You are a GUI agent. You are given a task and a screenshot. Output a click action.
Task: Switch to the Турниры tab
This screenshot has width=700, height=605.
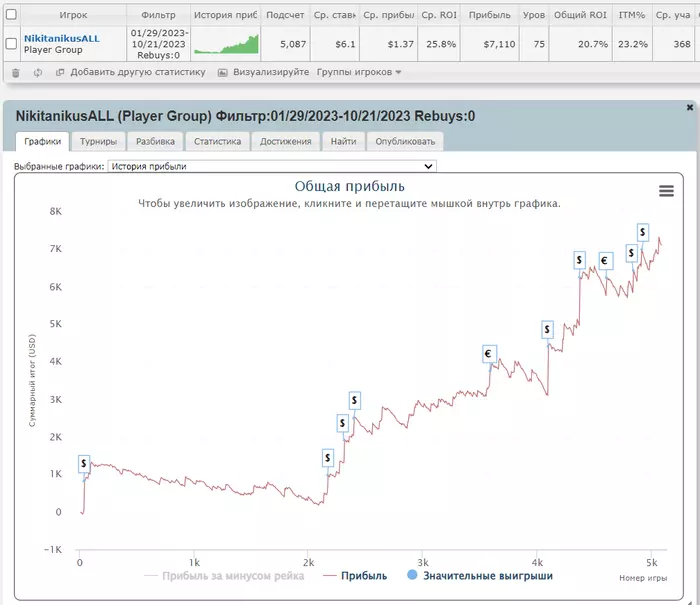[x=98, y=142]
